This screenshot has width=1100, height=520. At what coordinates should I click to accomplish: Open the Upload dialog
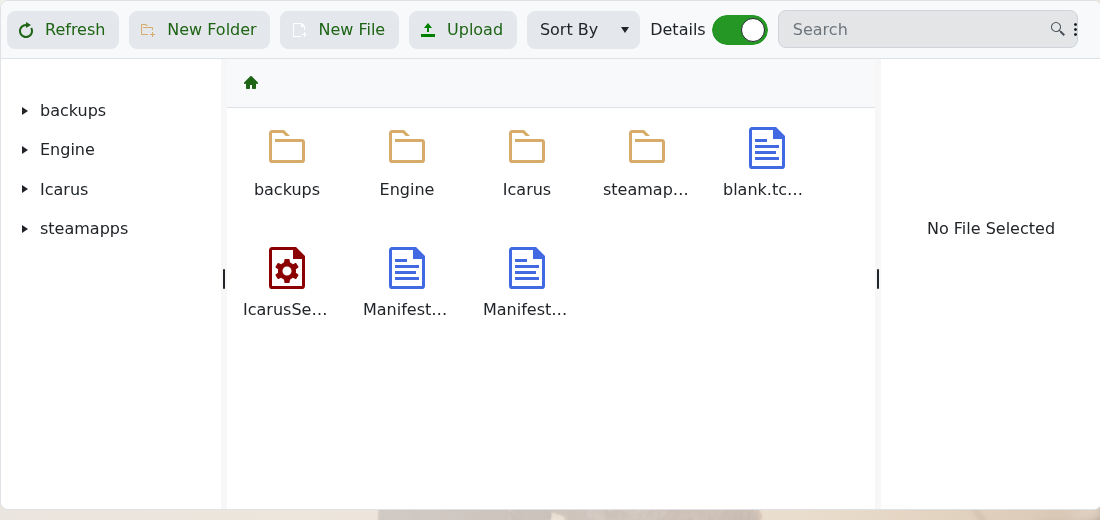point(463,29)
